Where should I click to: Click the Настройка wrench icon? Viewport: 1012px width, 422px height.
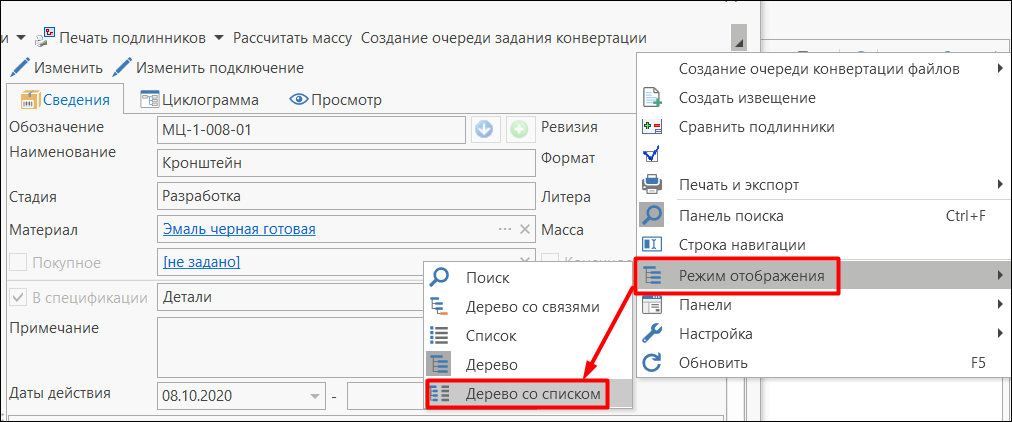653,334
